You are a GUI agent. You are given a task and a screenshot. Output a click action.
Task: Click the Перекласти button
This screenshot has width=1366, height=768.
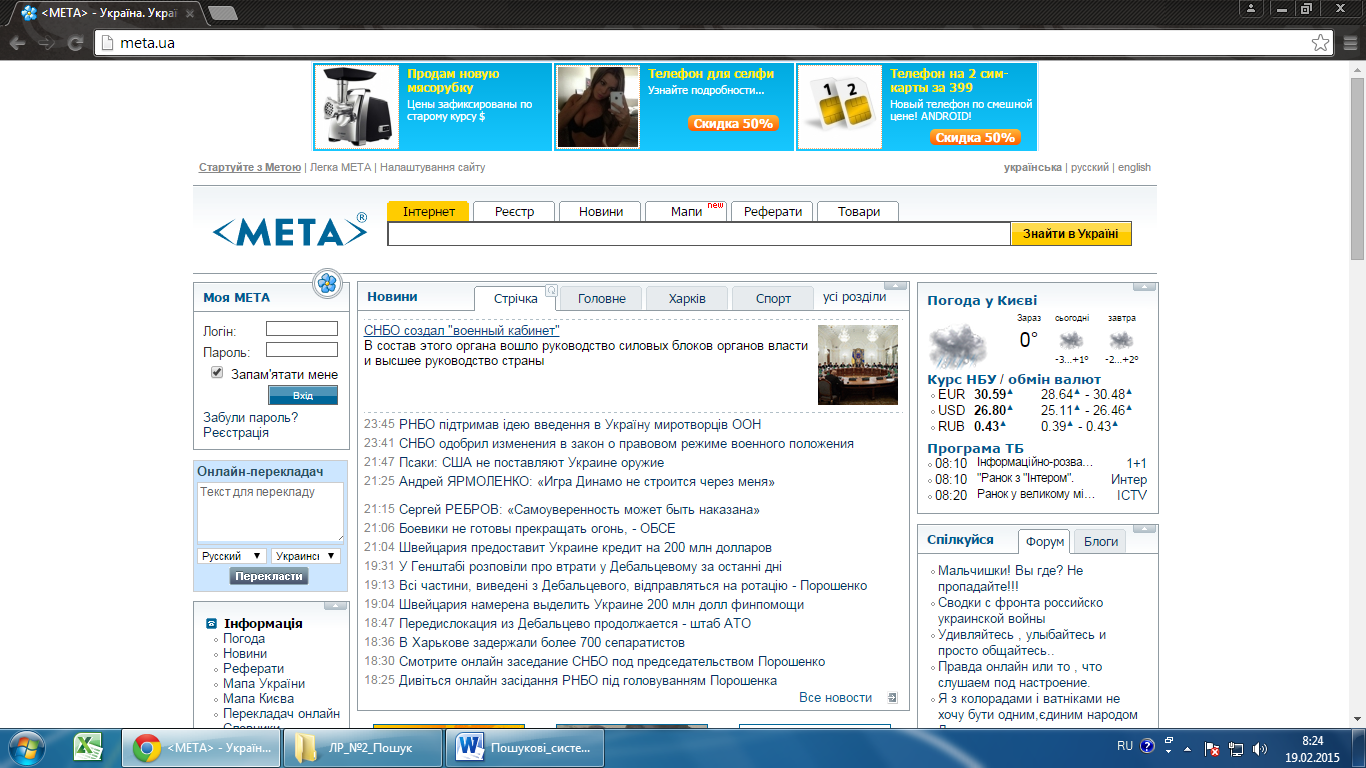pyautogui.click(x=269, y=577)
